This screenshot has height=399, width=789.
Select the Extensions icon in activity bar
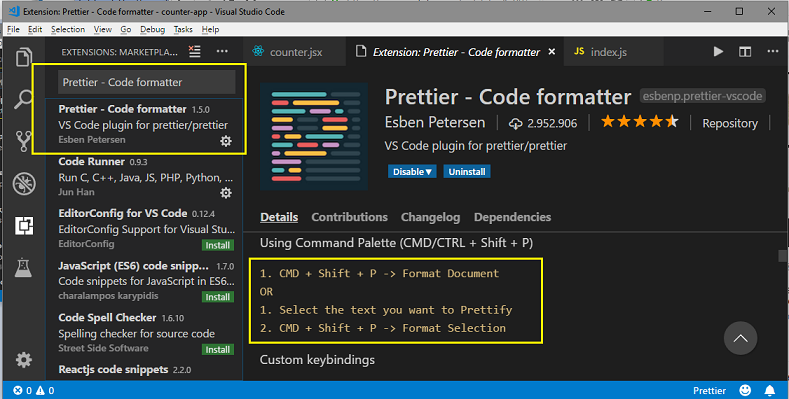tap(24, 226)
